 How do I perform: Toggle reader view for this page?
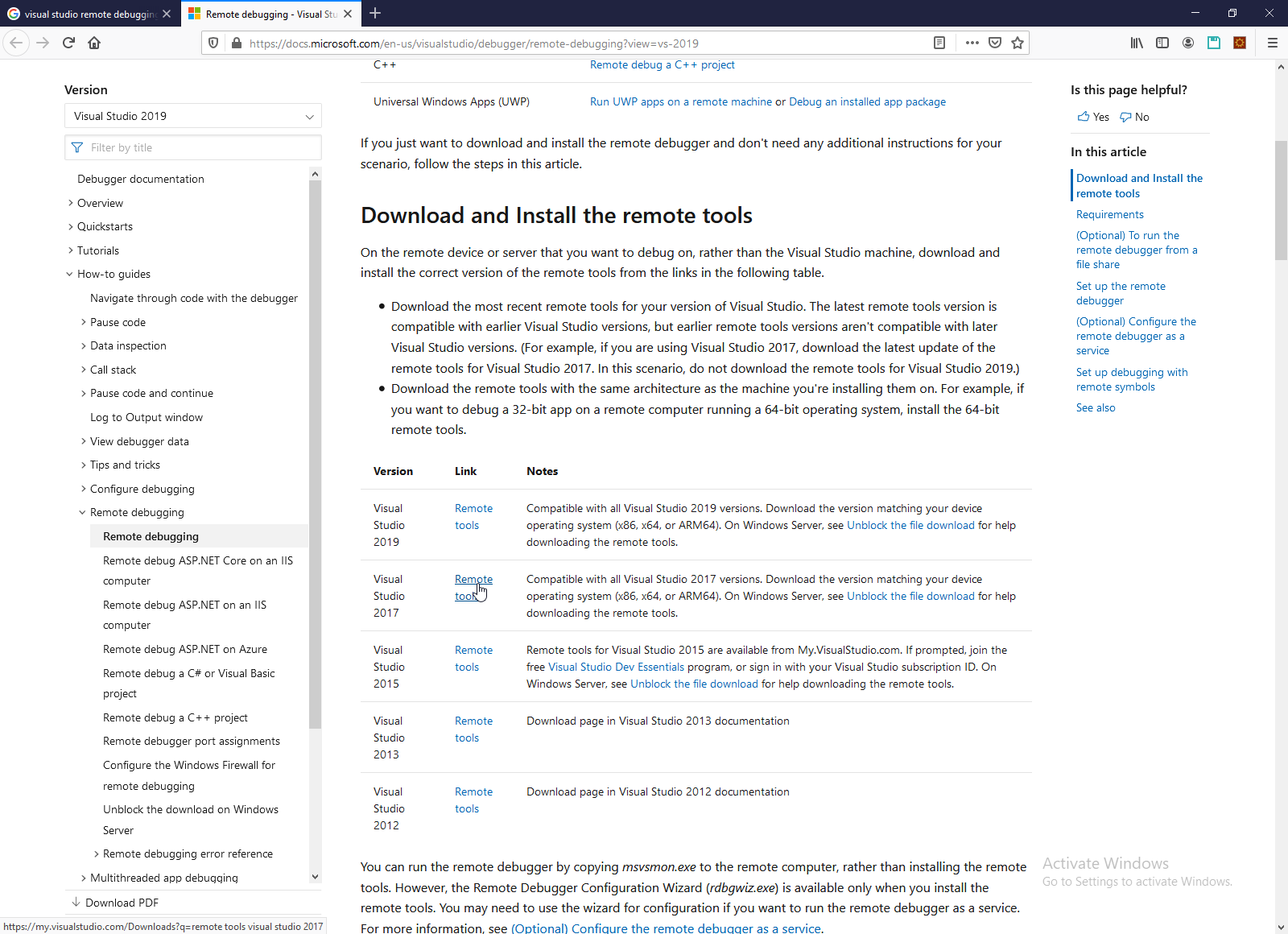[x=939, y=43]
